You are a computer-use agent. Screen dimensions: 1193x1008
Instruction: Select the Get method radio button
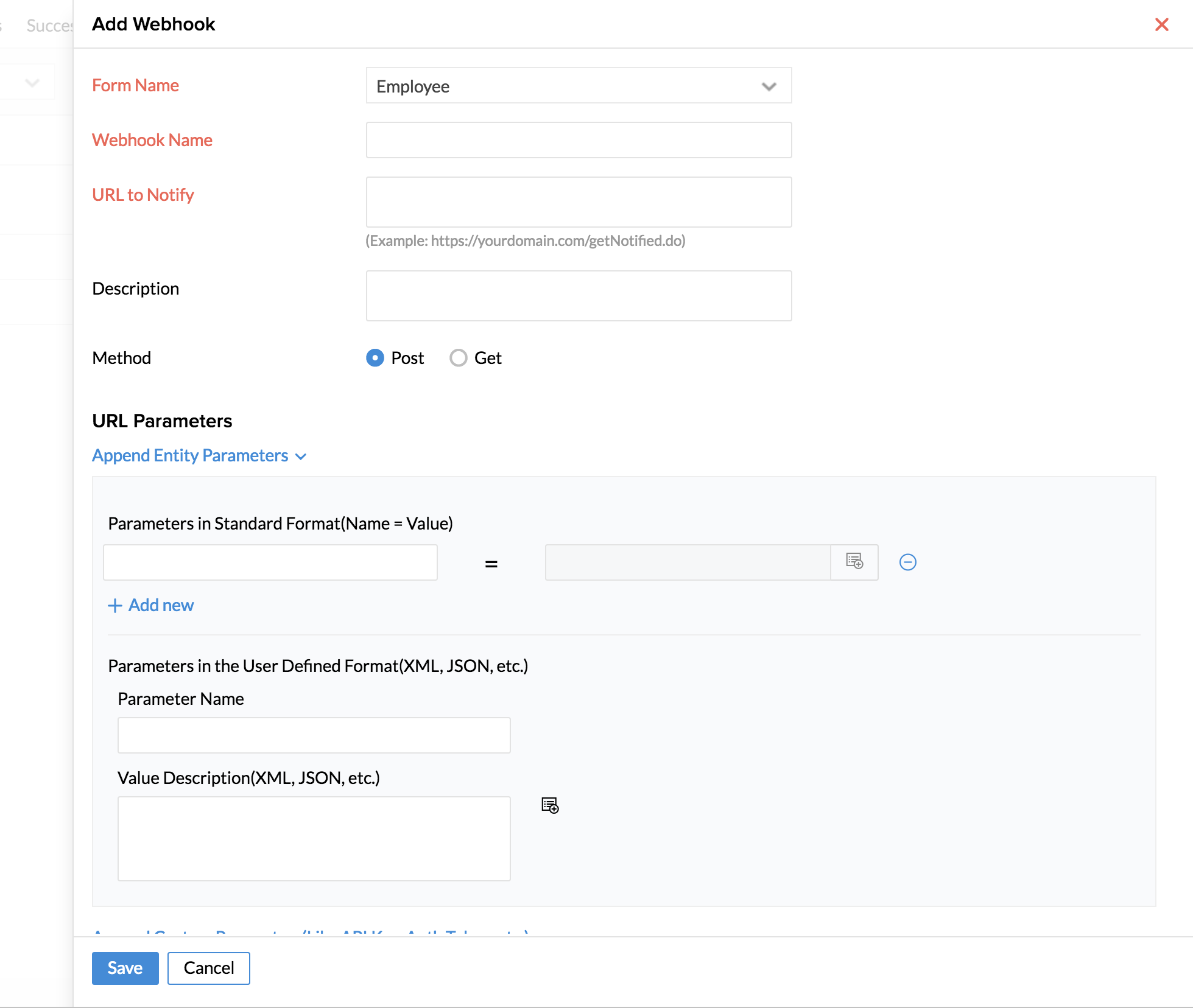coord(459,358)
